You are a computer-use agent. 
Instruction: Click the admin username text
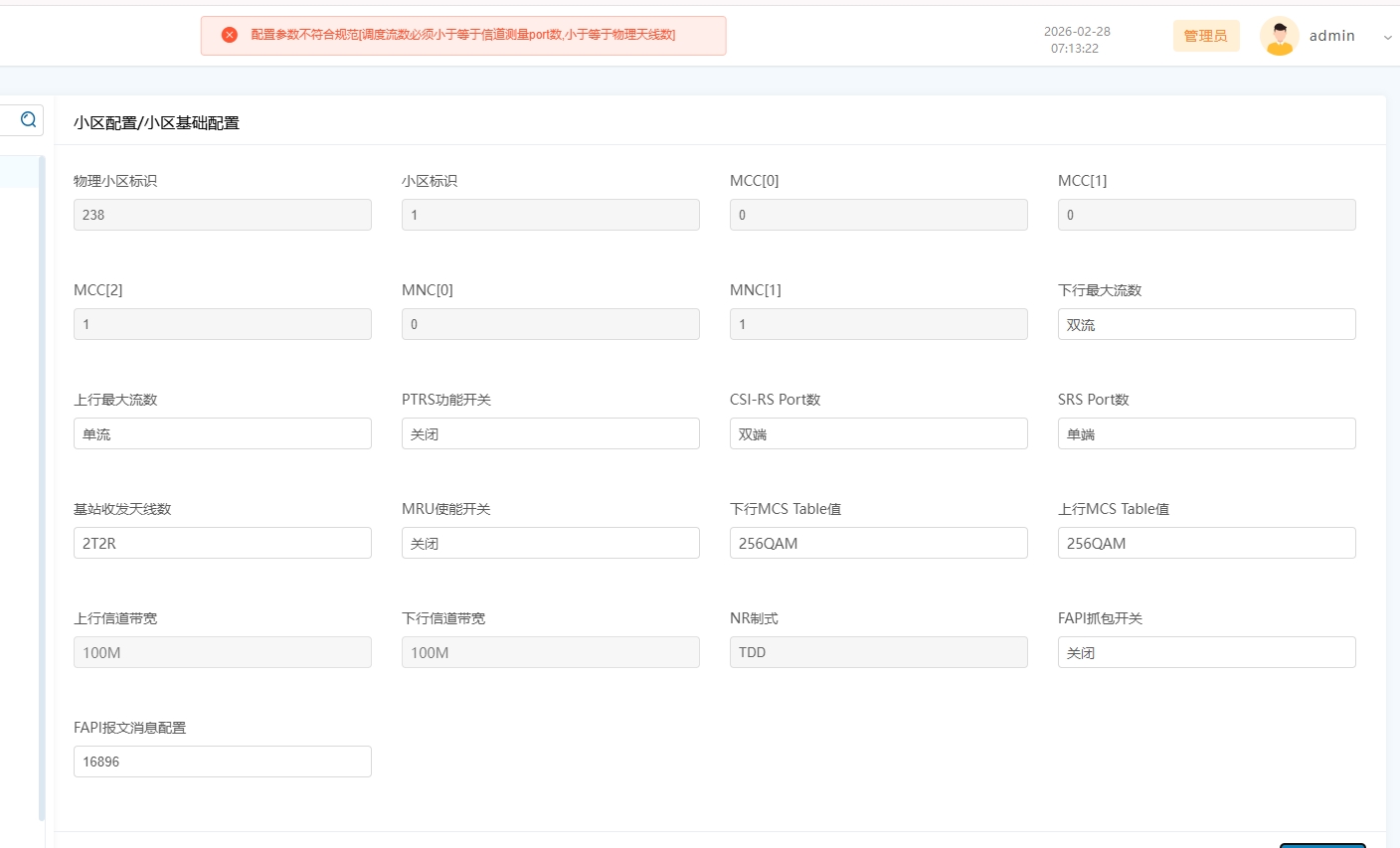point(1331,36)
